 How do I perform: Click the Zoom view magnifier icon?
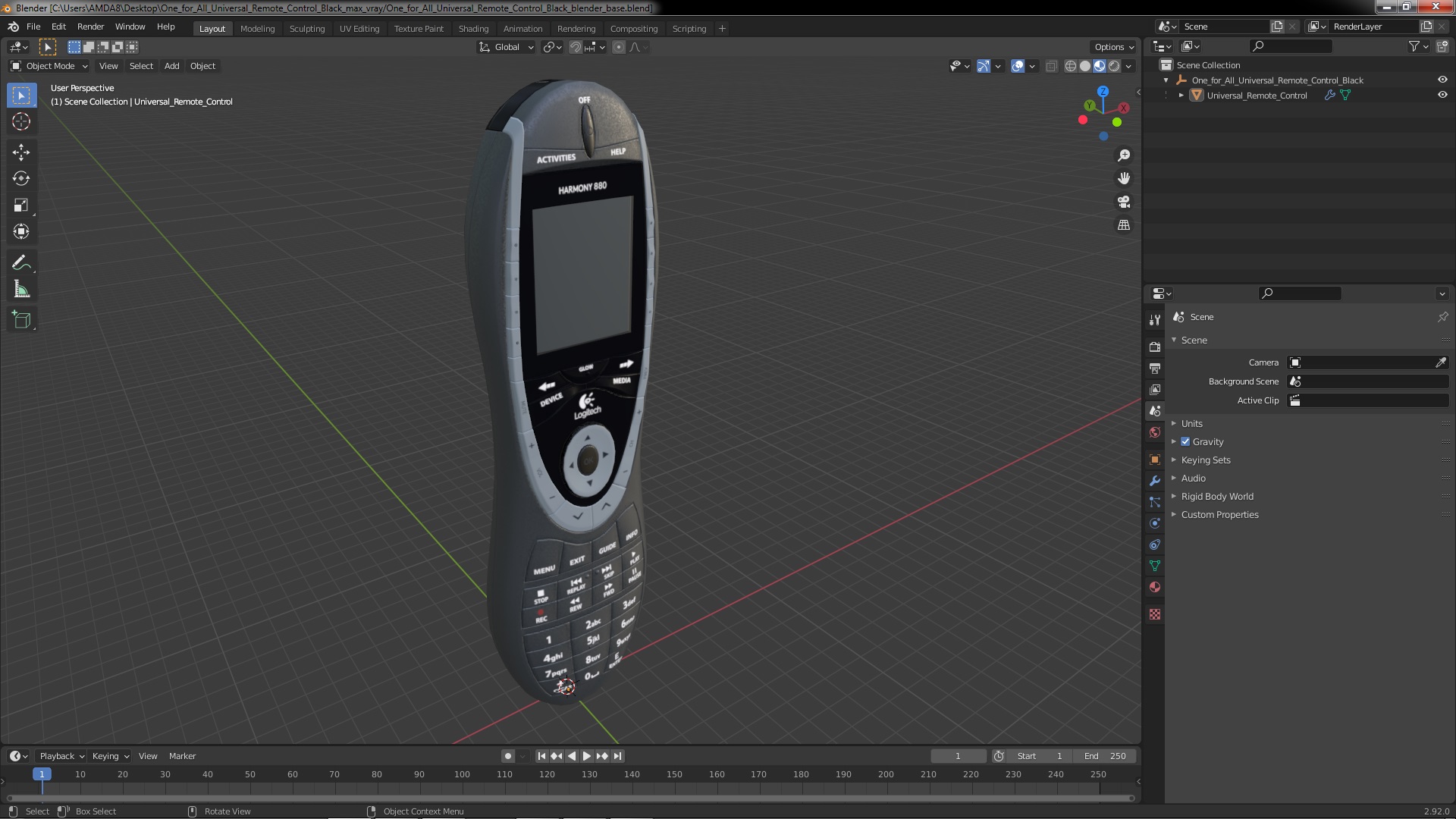click(x=1124, y=155)
